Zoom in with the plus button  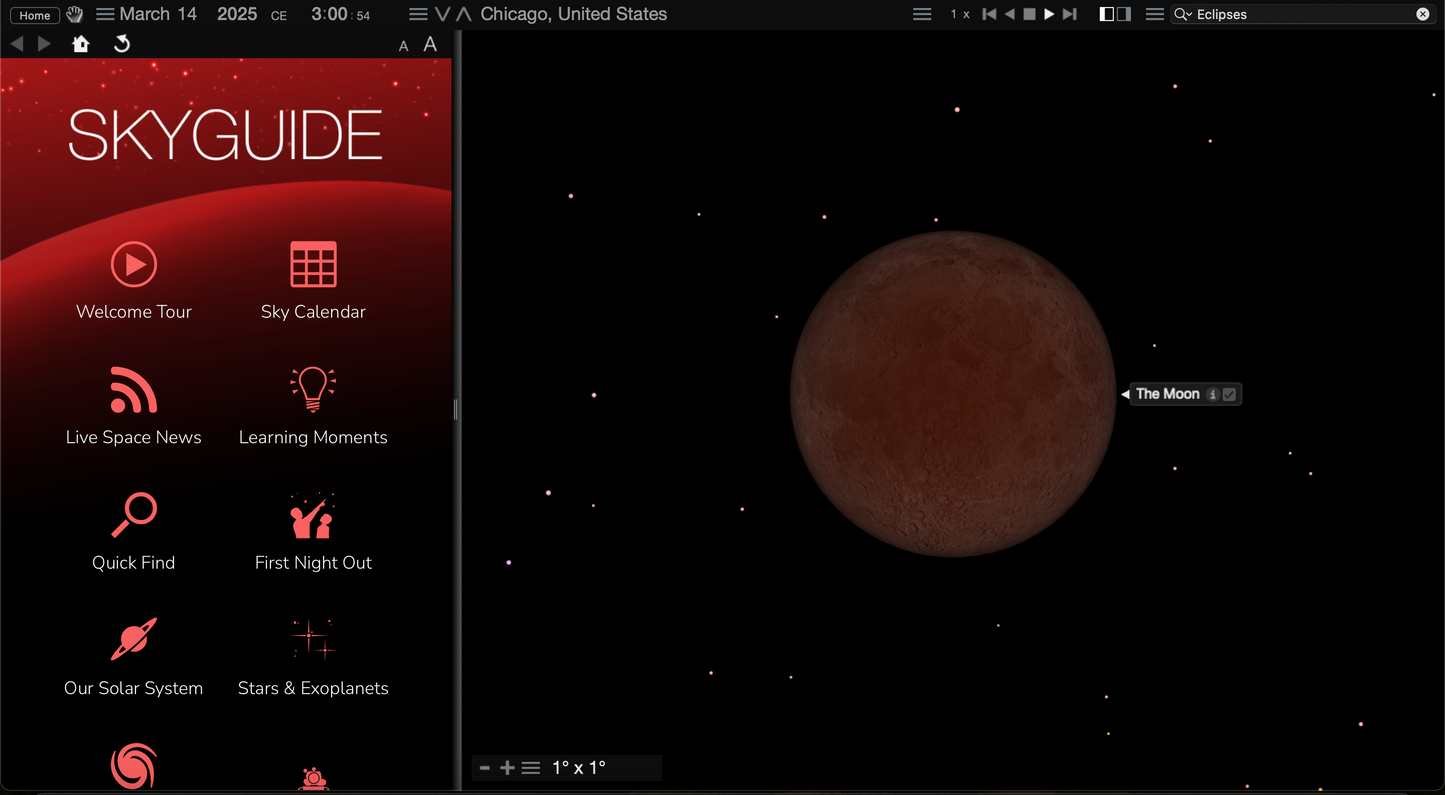click(507, 768)
